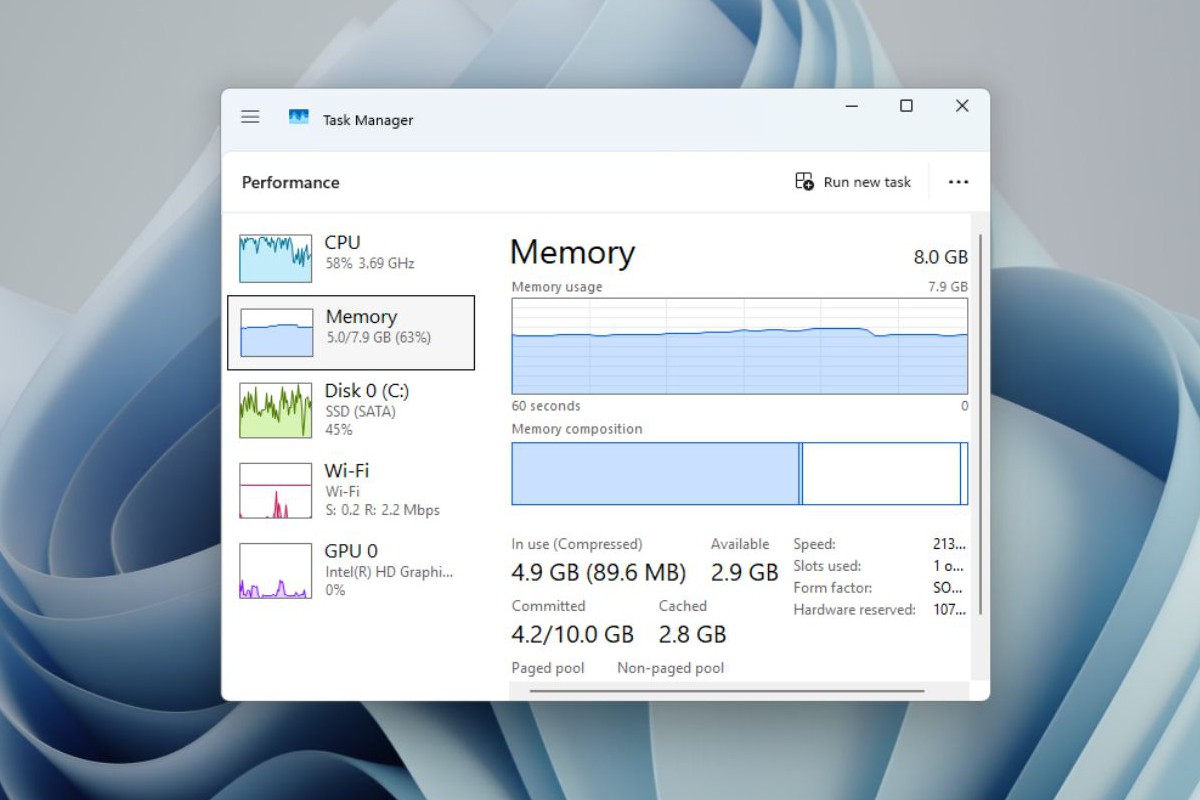Image resolution: width=1200 pixels, height=800 pixels.
Task: Click the Run new task icon
Action: (804, 181)
